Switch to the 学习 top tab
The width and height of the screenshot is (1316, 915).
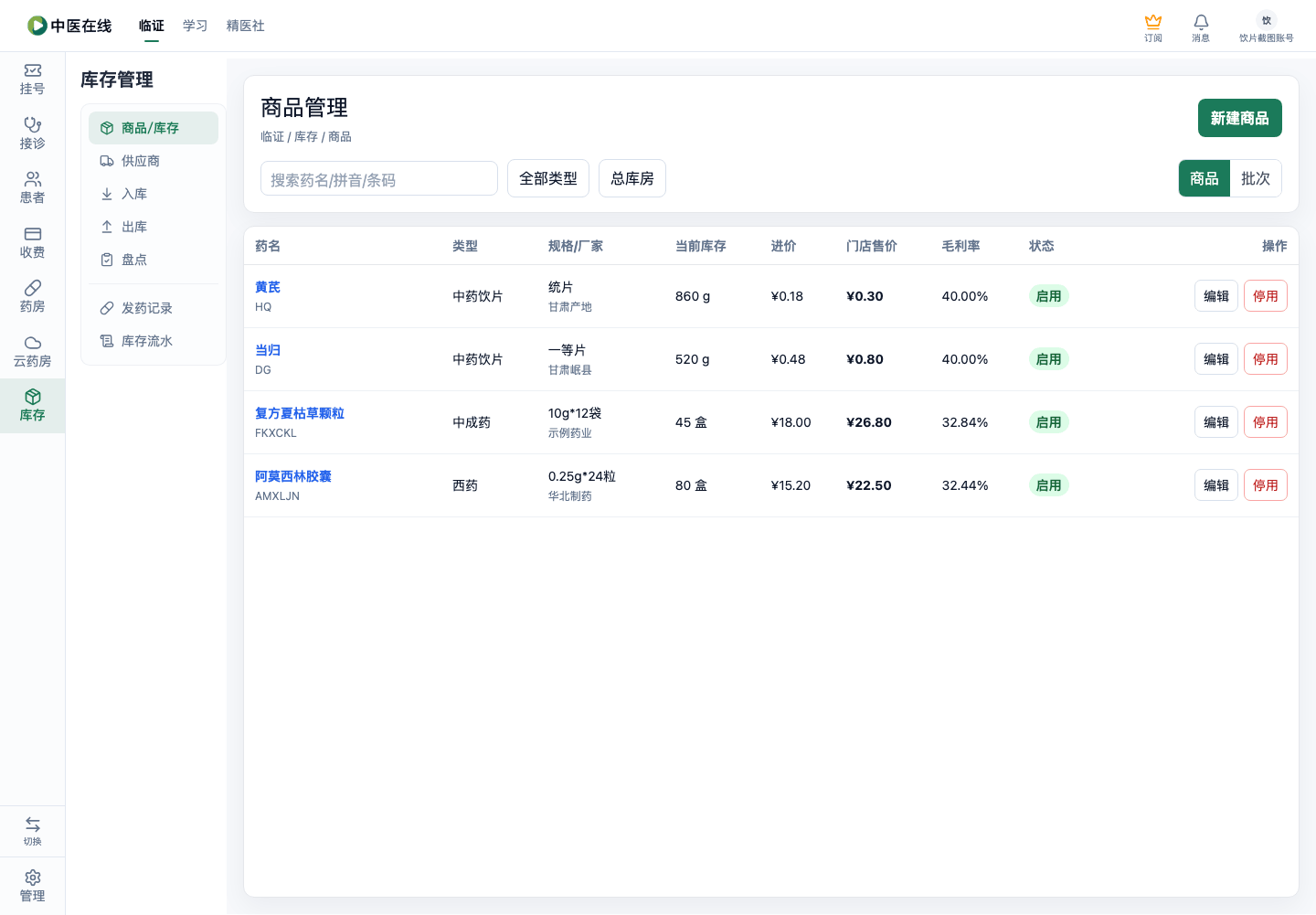196,26
